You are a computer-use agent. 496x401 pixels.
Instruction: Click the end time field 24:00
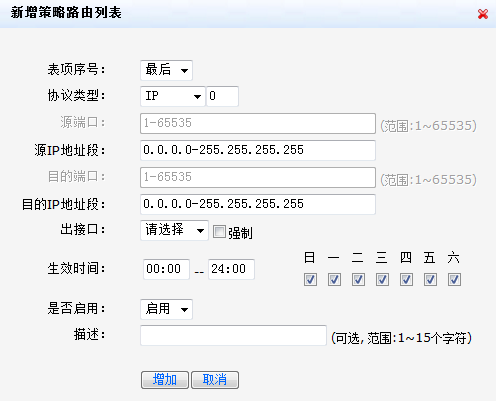(x=231, y=269)
